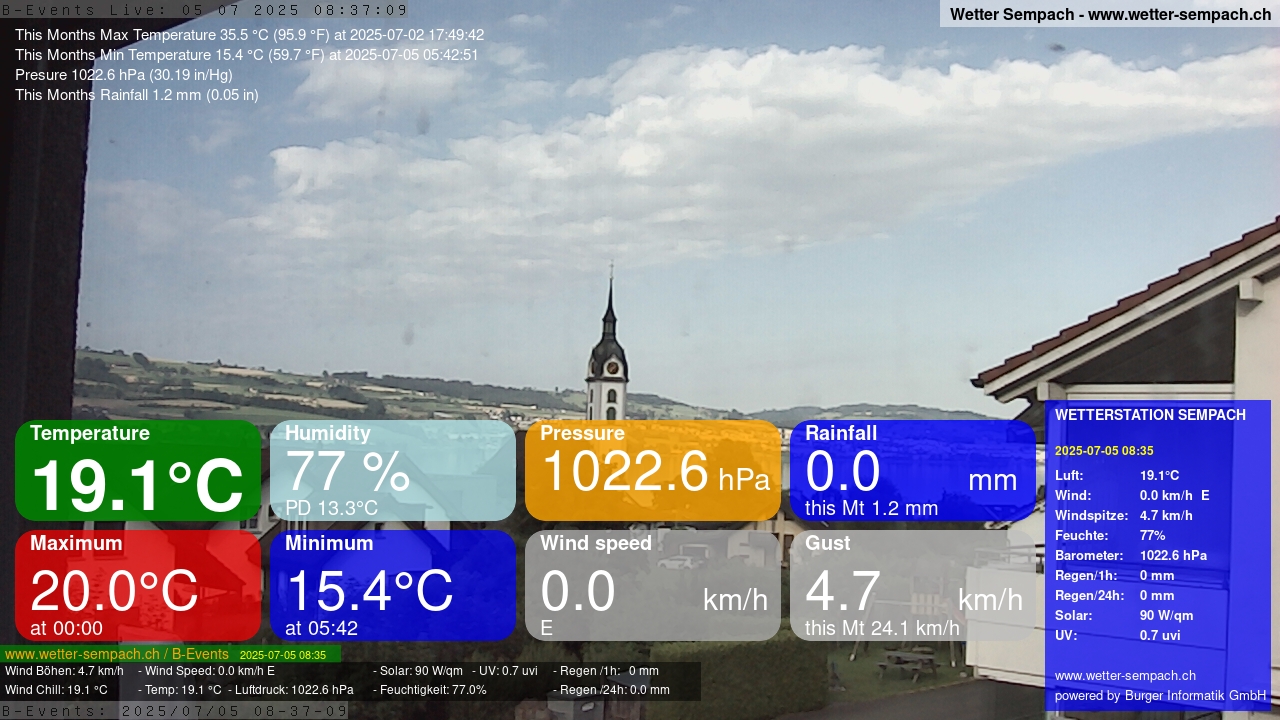
Task: Click the blue Minimum 15.4°C tile
Action: tap(393, 585)
